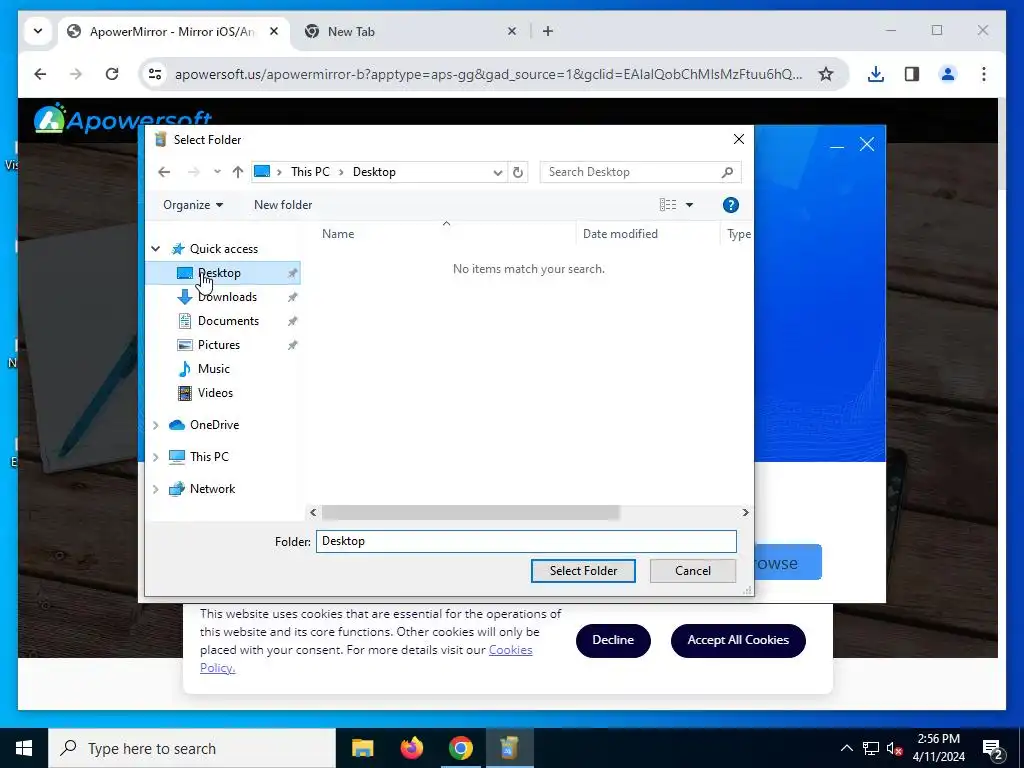Open the Cookies Policy link

click(x=510, y=650)
